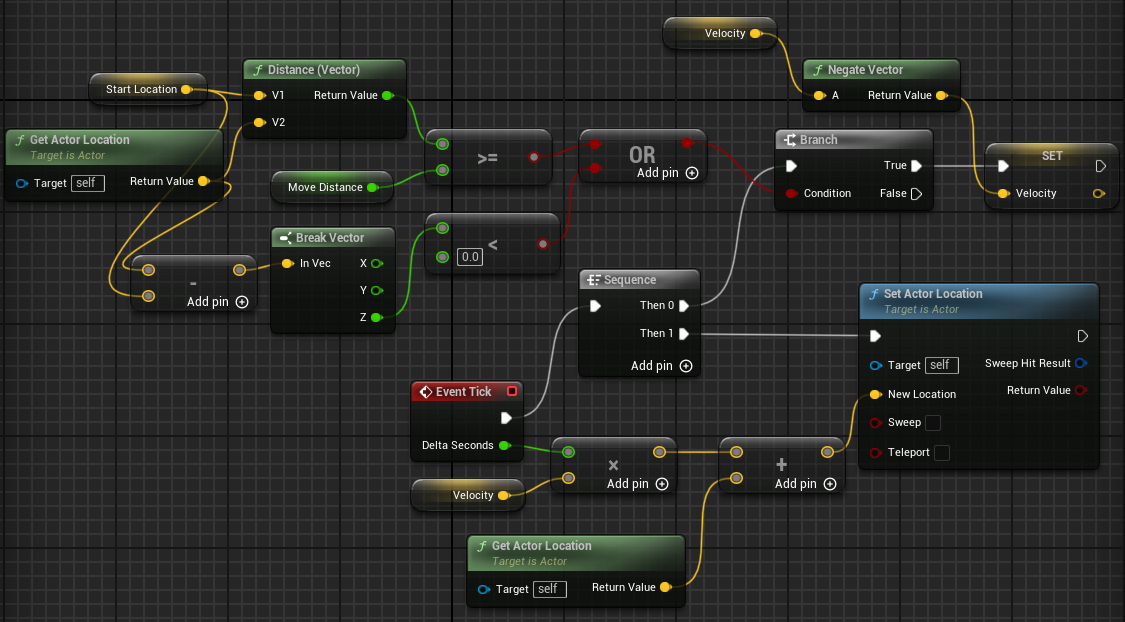Enable the Teleport checkbox

942,453
